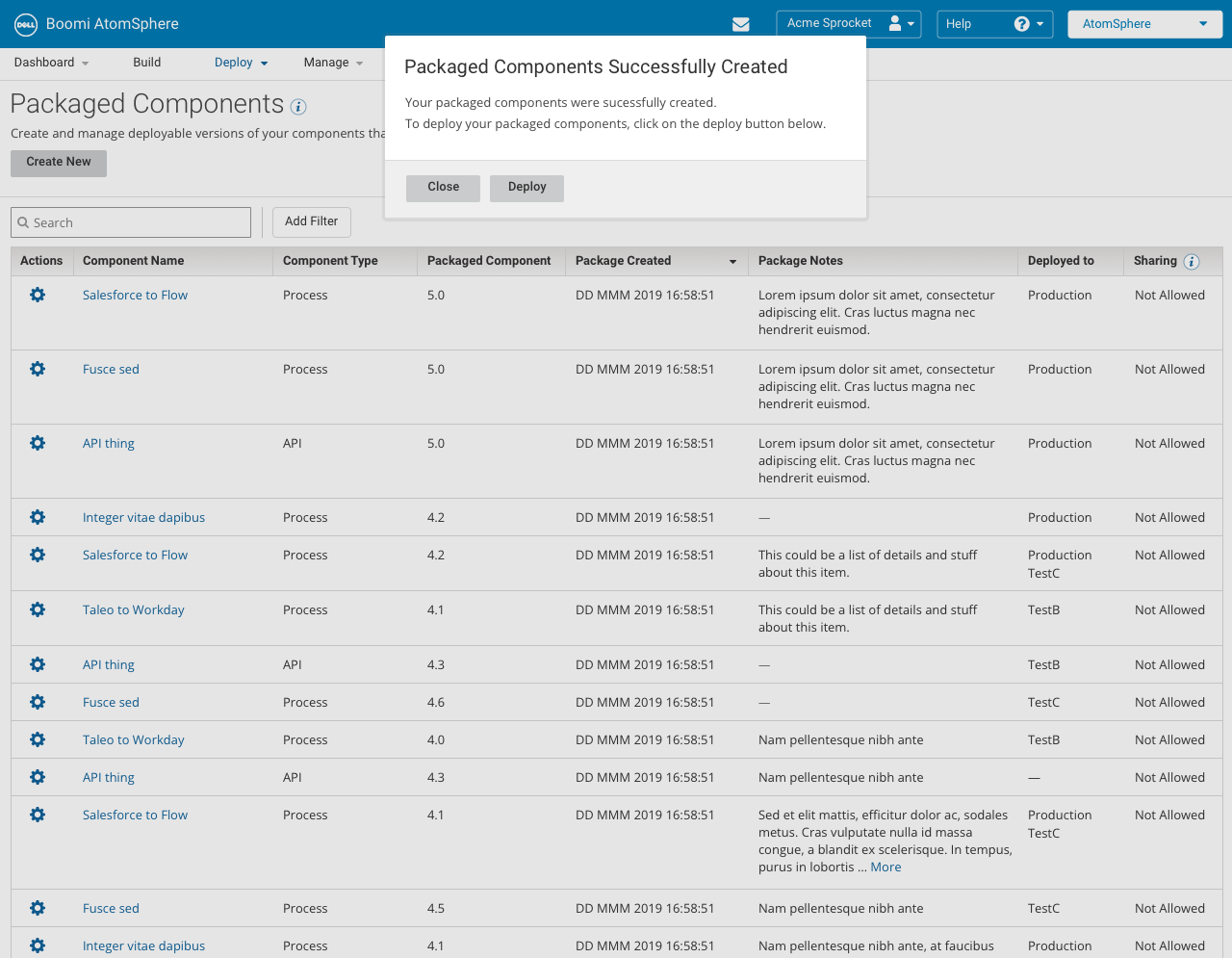
Task: Open gear actions for Fusce sed 5.0
Action: pyautogui.click(x=38, y=369)
